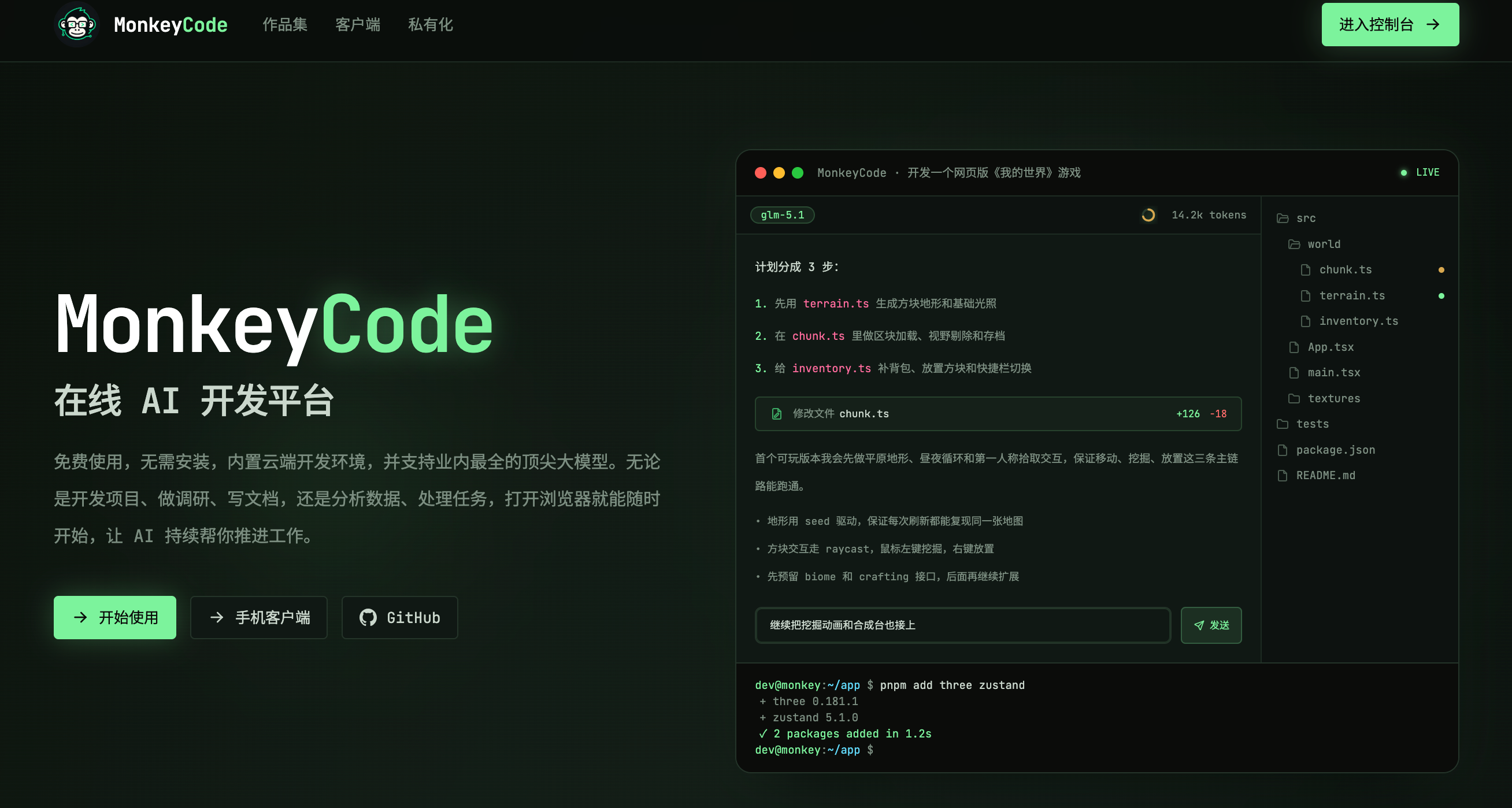Click the red close dot in demo window

pyautogui.click(x=761, y=172)
